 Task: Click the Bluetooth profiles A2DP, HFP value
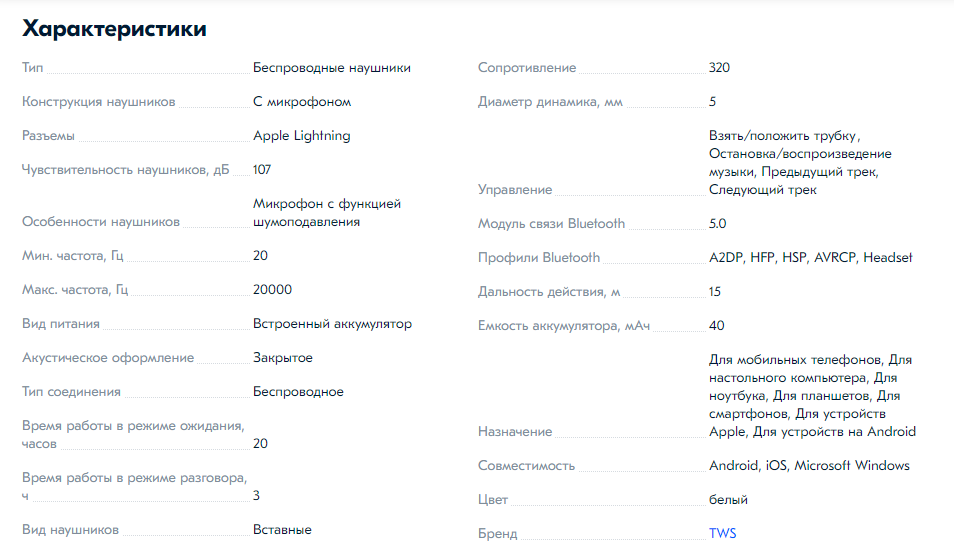pos(810,257)
